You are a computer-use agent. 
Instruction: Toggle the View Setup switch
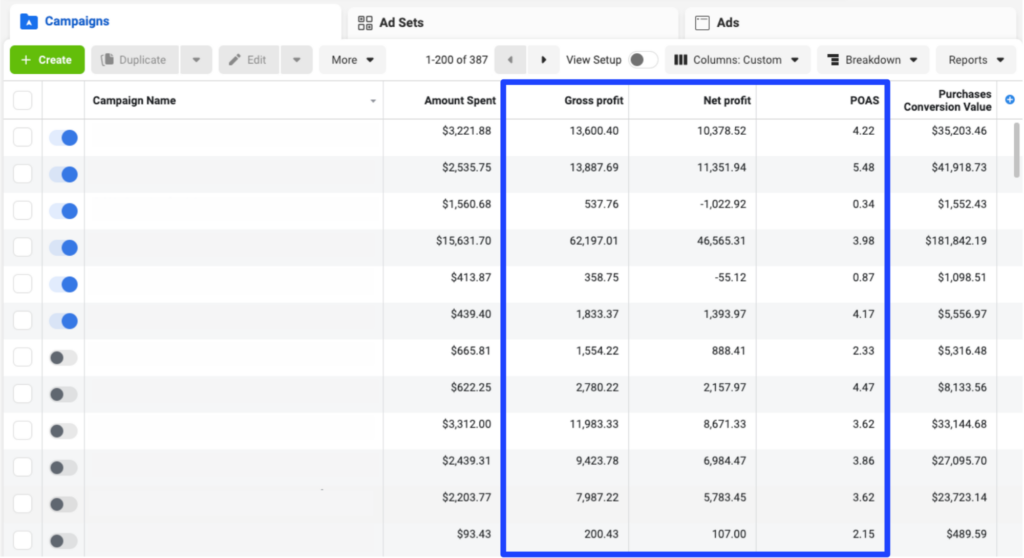click(643, 59)
